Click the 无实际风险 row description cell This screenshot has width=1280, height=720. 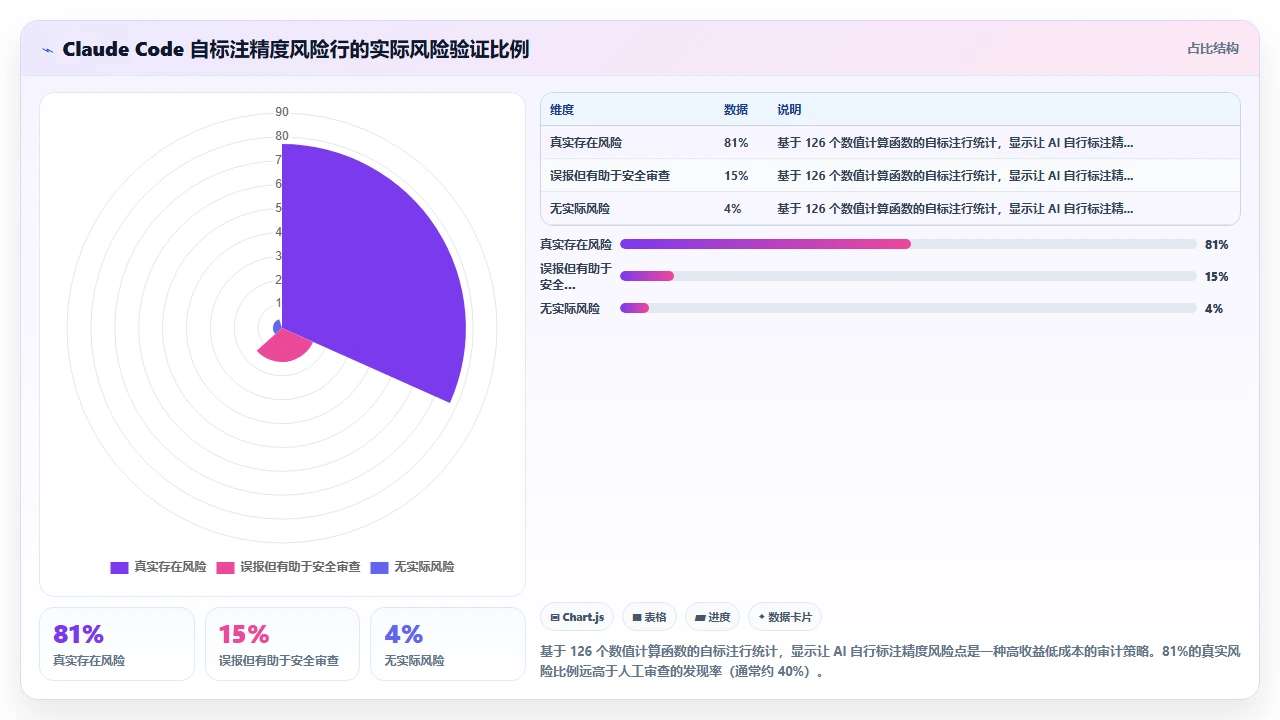(955, 209)
